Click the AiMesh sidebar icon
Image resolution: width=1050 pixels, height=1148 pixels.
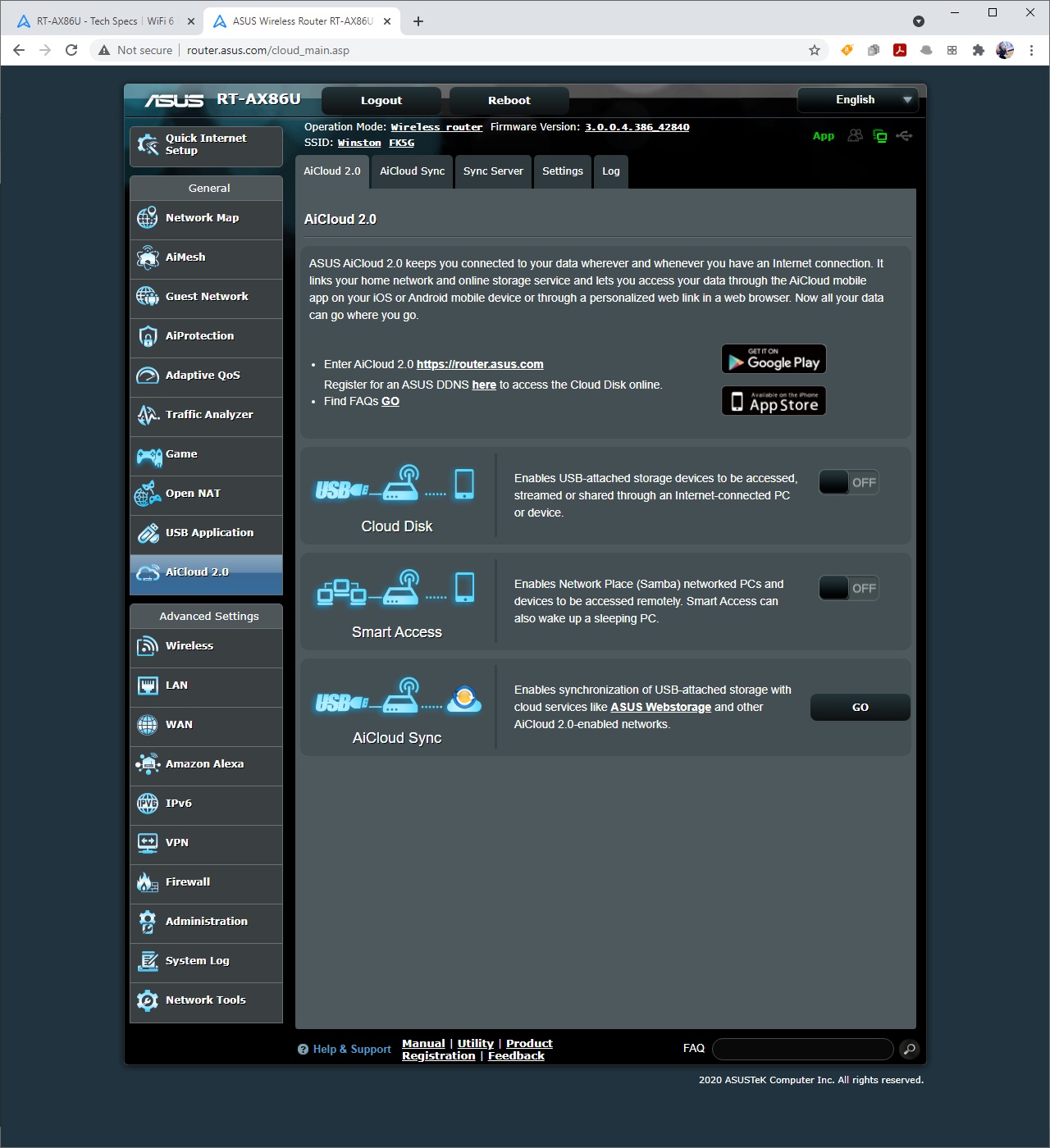tap(148, 257)
